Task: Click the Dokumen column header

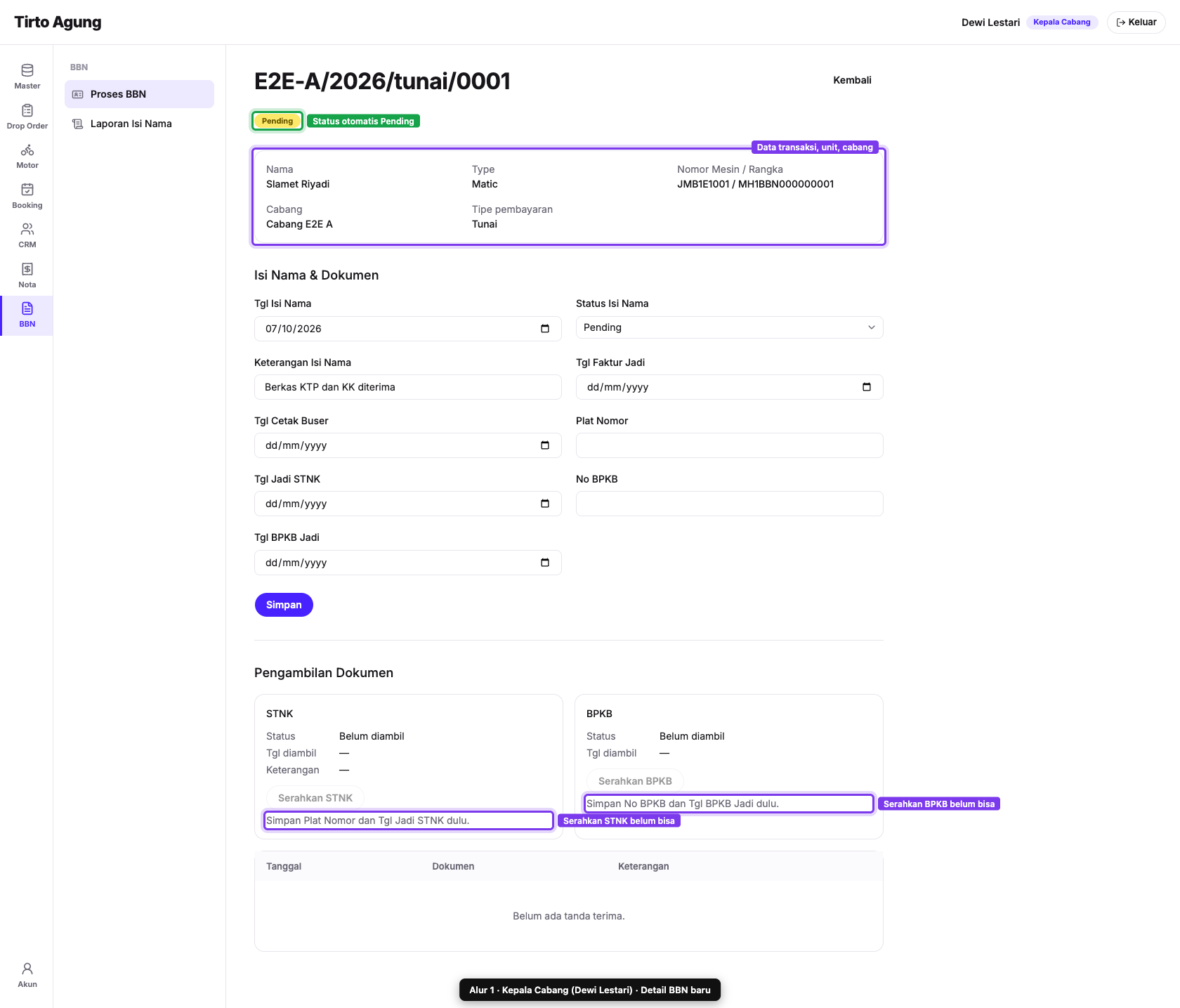Action: pyautogui.click(x=453, y=866)
